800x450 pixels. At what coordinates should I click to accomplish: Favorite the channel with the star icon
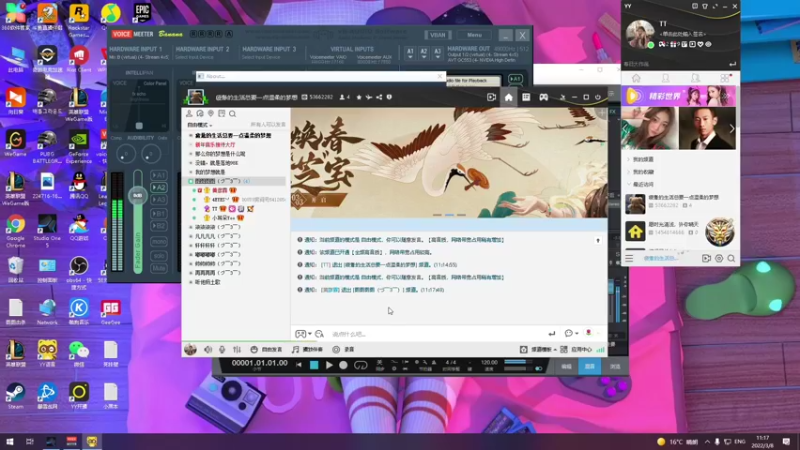pos(359,97)
